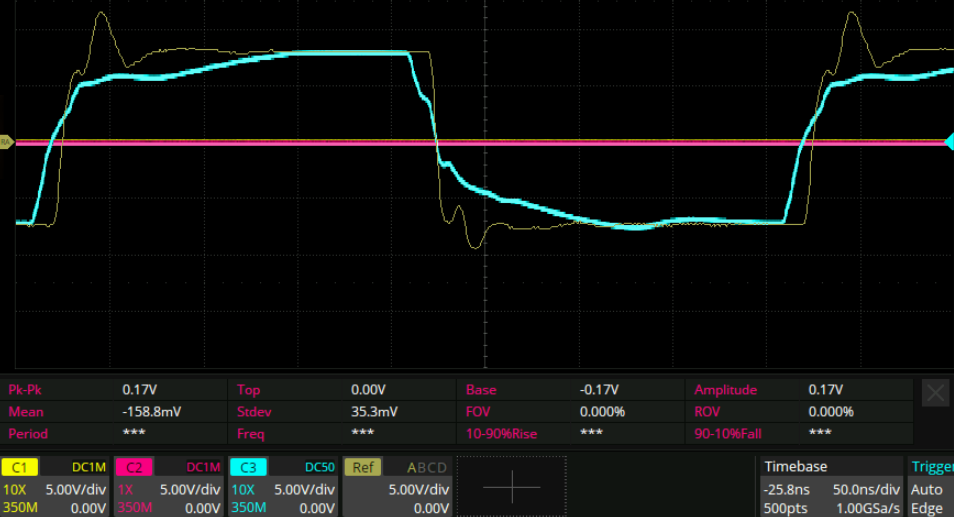Viewport: 954px width, 517px height.
Task: Click the C3 DC50 coupling label
Action: tap(315, 467)
